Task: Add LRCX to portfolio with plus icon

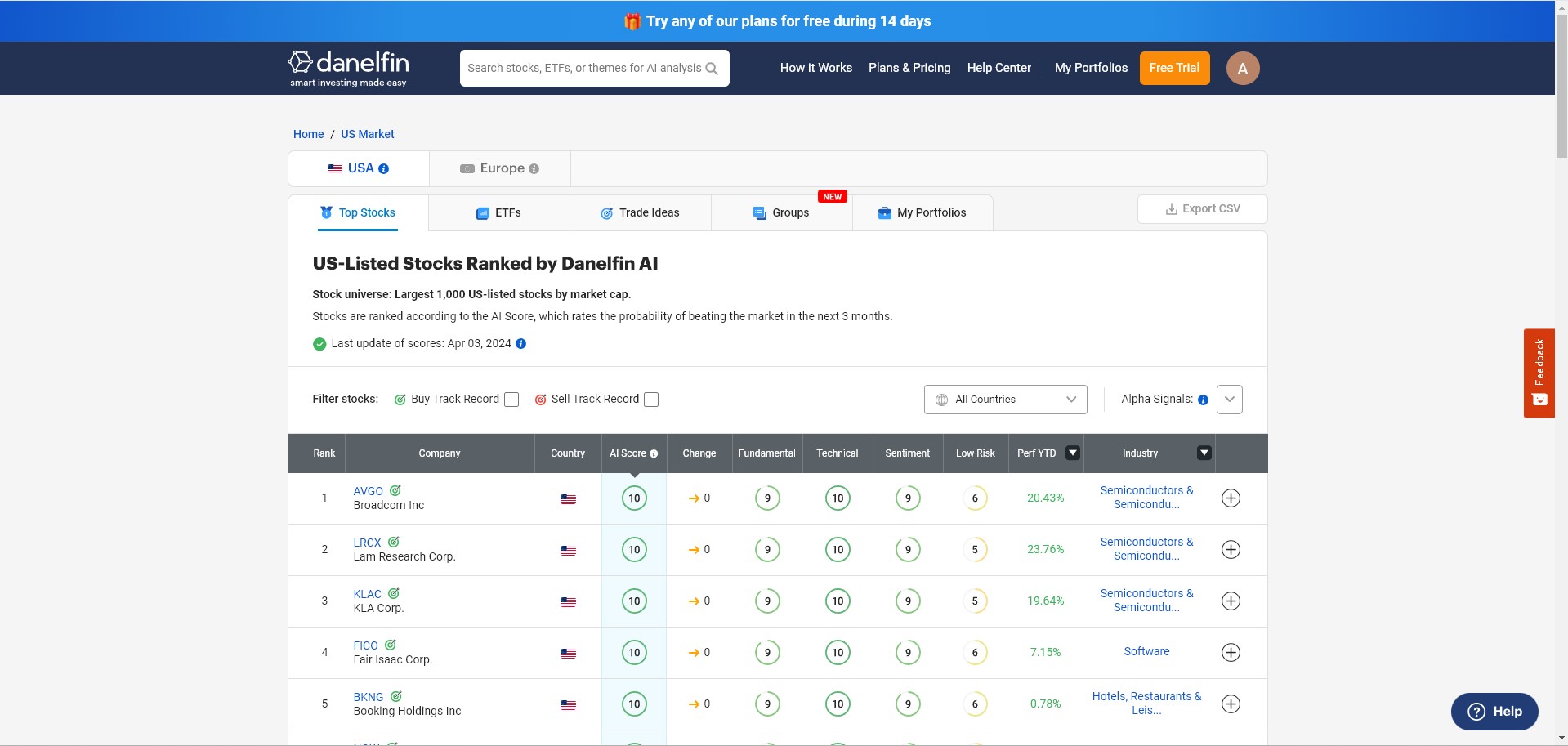Action: 1231,550
